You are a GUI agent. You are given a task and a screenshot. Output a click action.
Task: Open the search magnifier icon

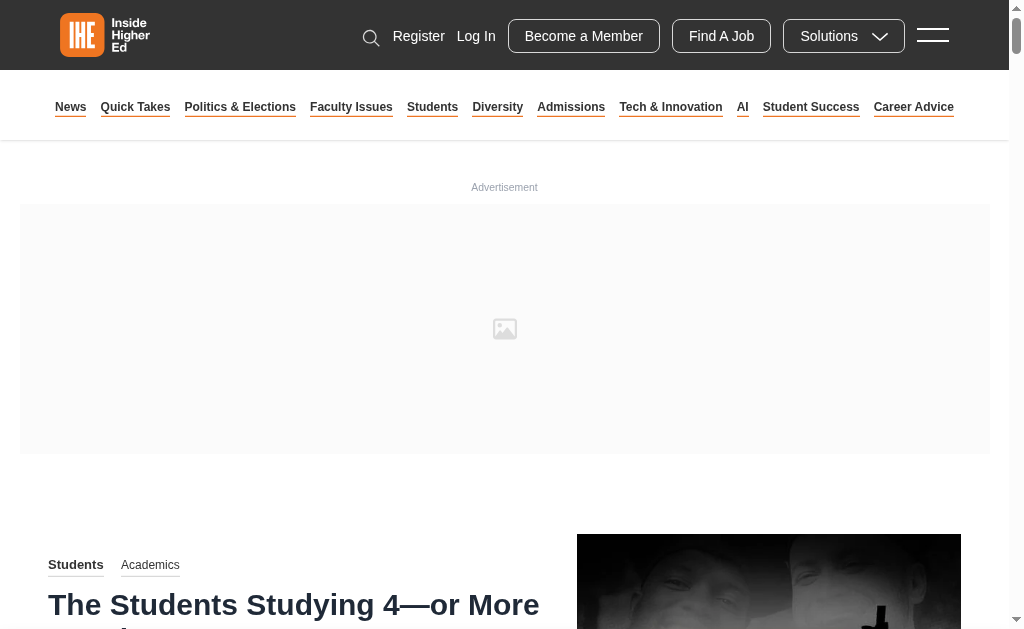(x=371, y=38)
